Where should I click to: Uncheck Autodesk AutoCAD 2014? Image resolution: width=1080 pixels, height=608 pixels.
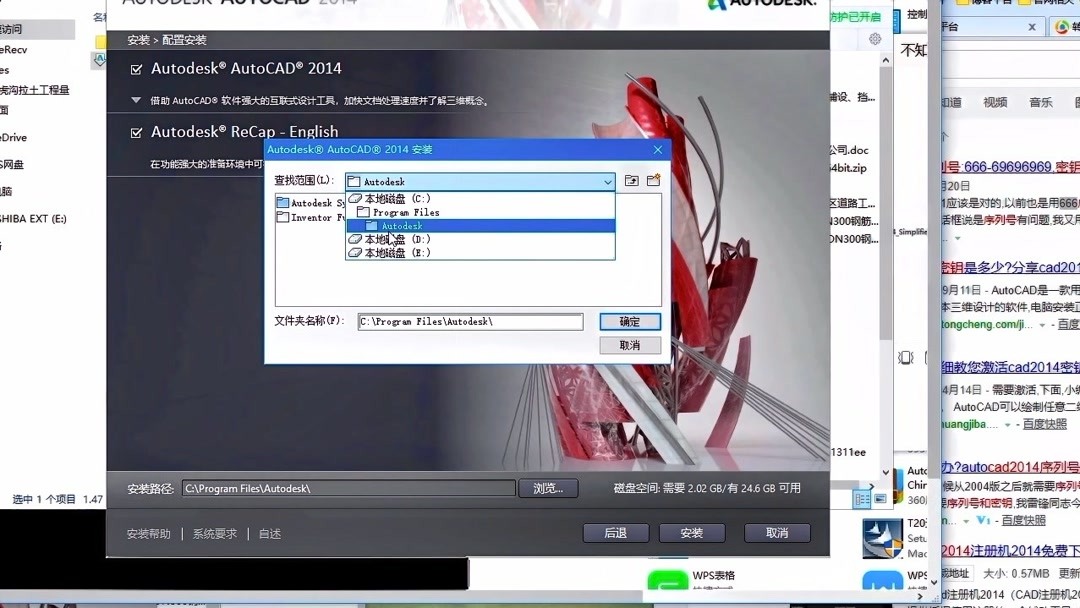point(135,68)
